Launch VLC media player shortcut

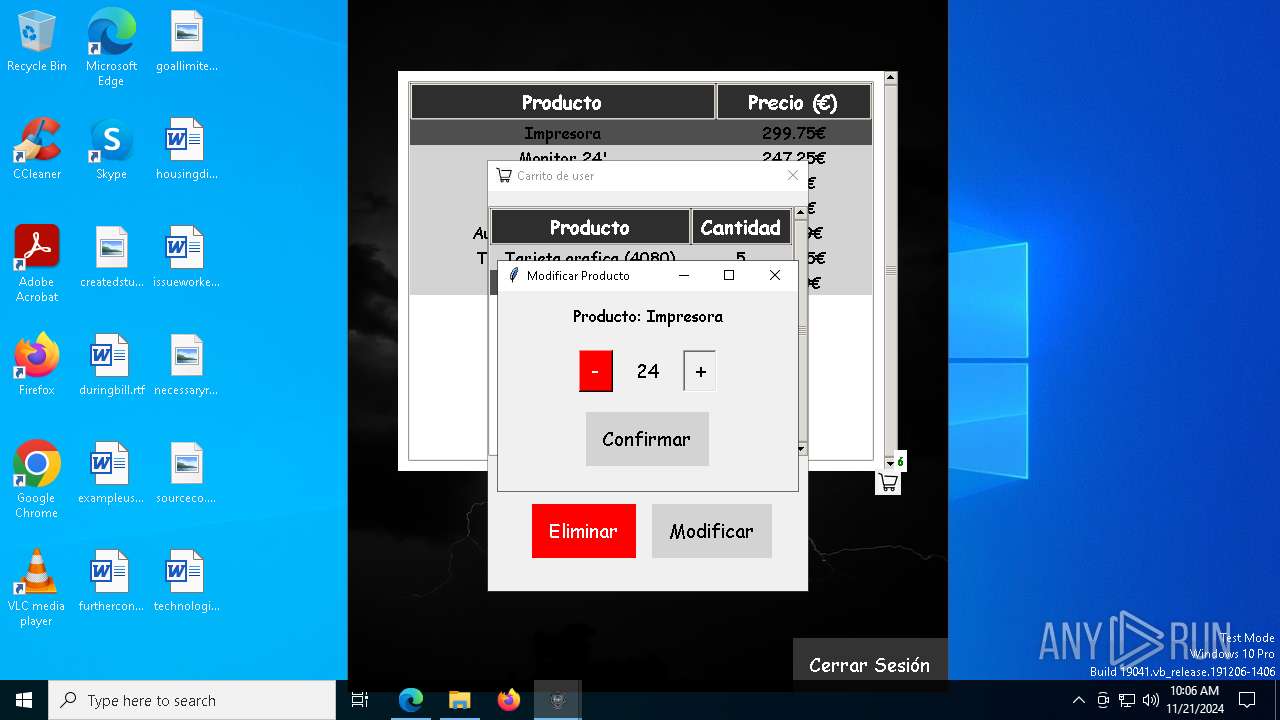click(x=37, y=587)
